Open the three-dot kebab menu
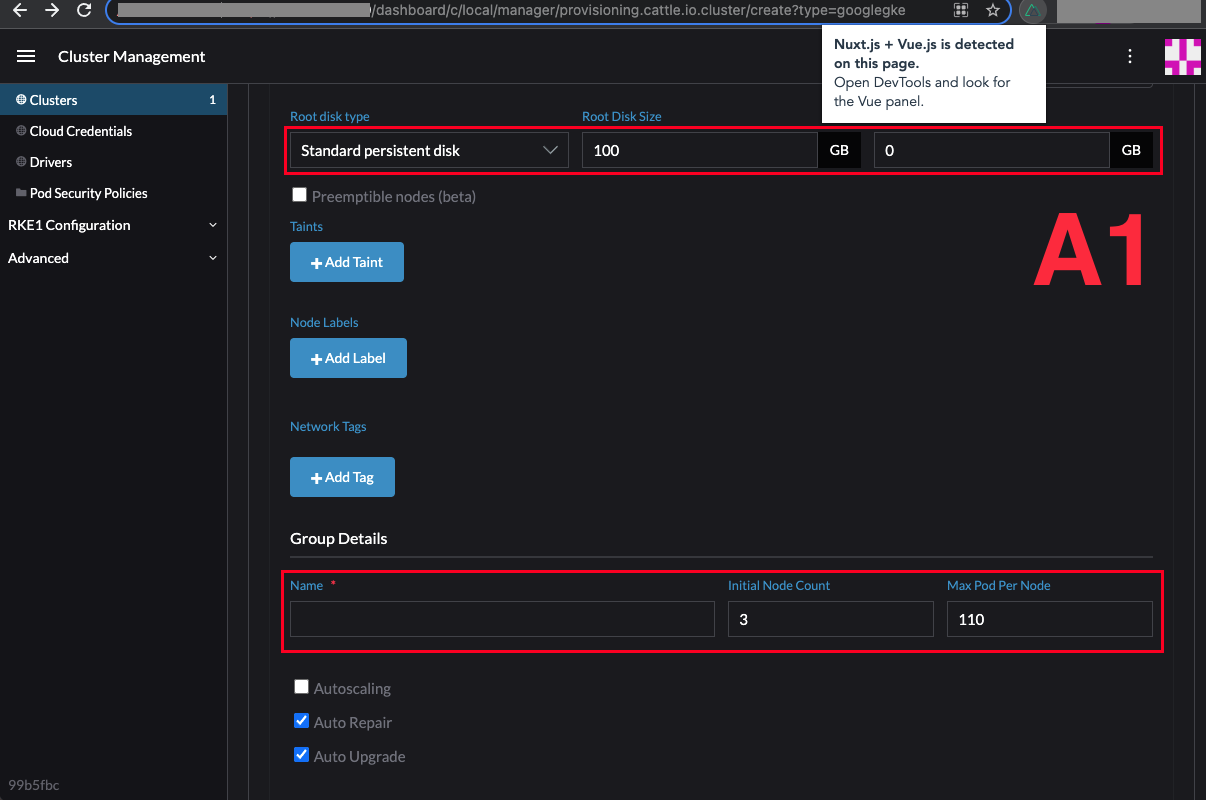The width and height of the screenshot is (1206, 800). pos(1130,57)
